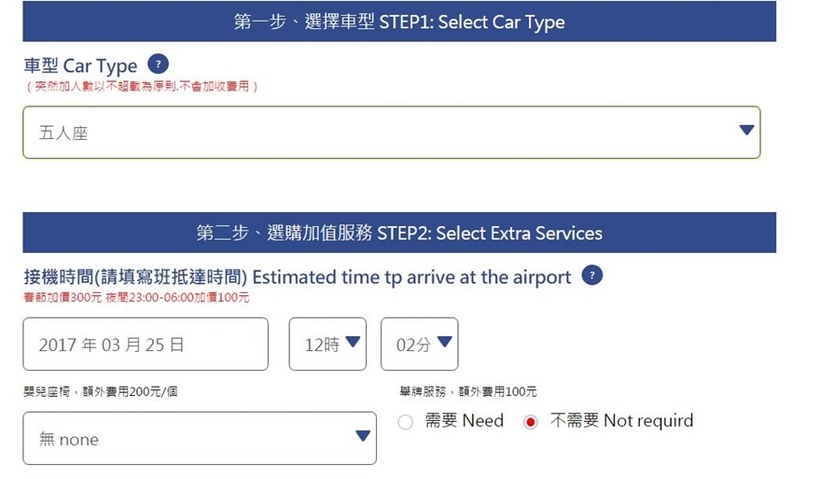Image resolution: width=821 pixels, height=479 pixels.
Task: Select the '不需要 Not requird' radio button
Action: (531, 422)
